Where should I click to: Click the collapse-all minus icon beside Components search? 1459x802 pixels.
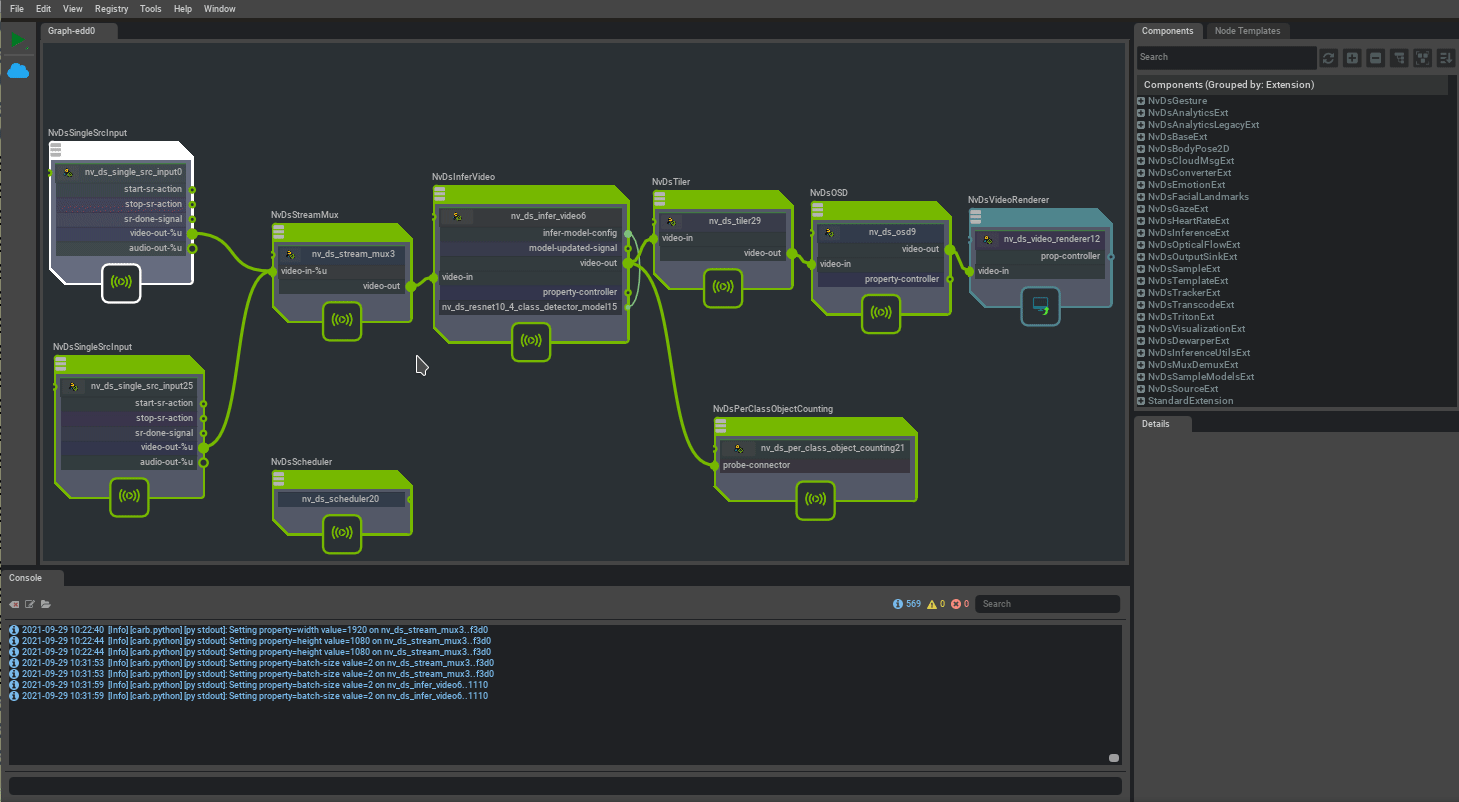1375,58
